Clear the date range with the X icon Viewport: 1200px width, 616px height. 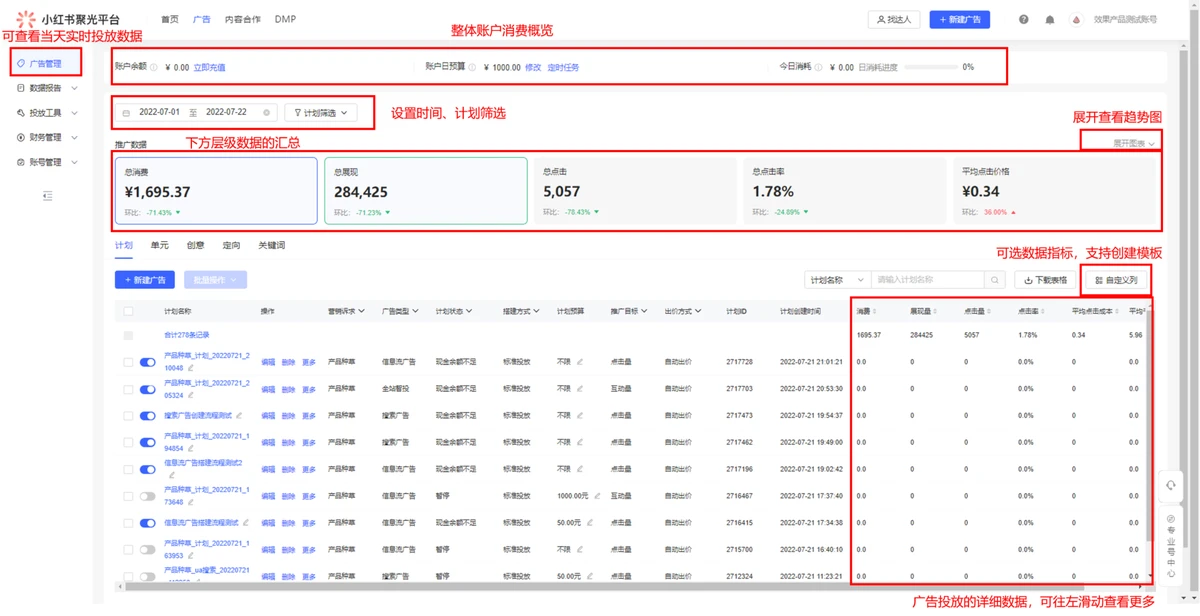267,113
